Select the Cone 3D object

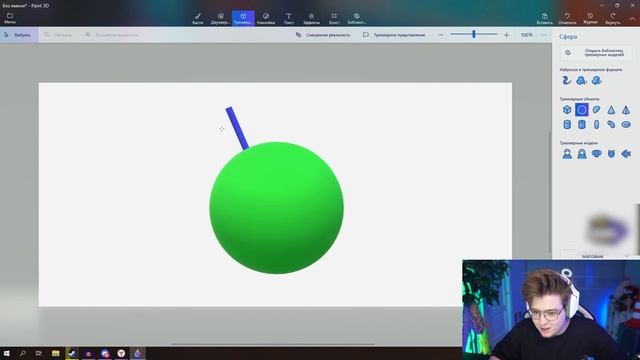[611, 109]
